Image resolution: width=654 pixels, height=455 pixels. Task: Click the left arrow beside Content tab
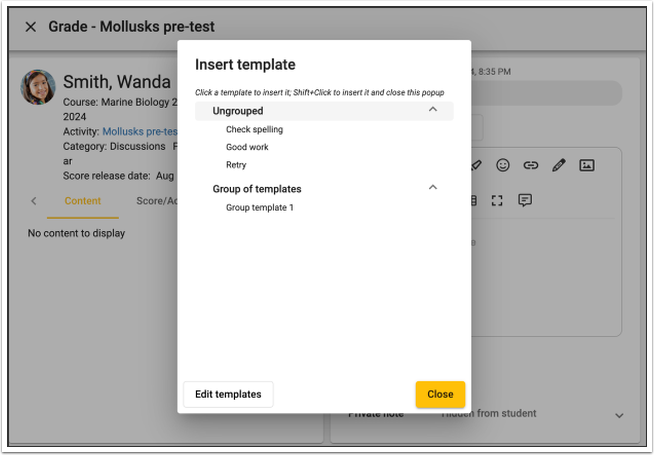(33, 201)
